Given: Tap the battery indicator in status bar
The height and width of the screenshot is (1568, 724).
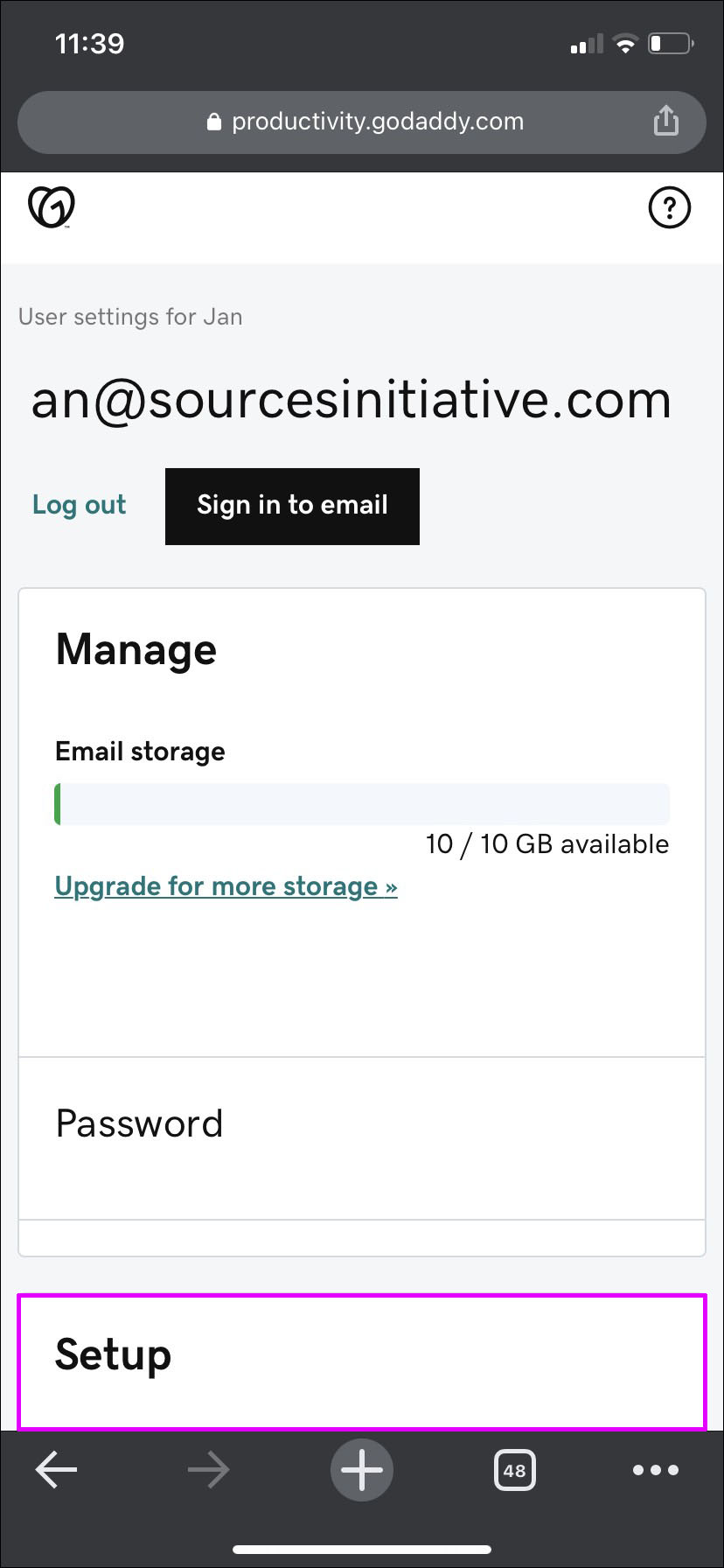Looking at the screenshot, I should [670, 43].
